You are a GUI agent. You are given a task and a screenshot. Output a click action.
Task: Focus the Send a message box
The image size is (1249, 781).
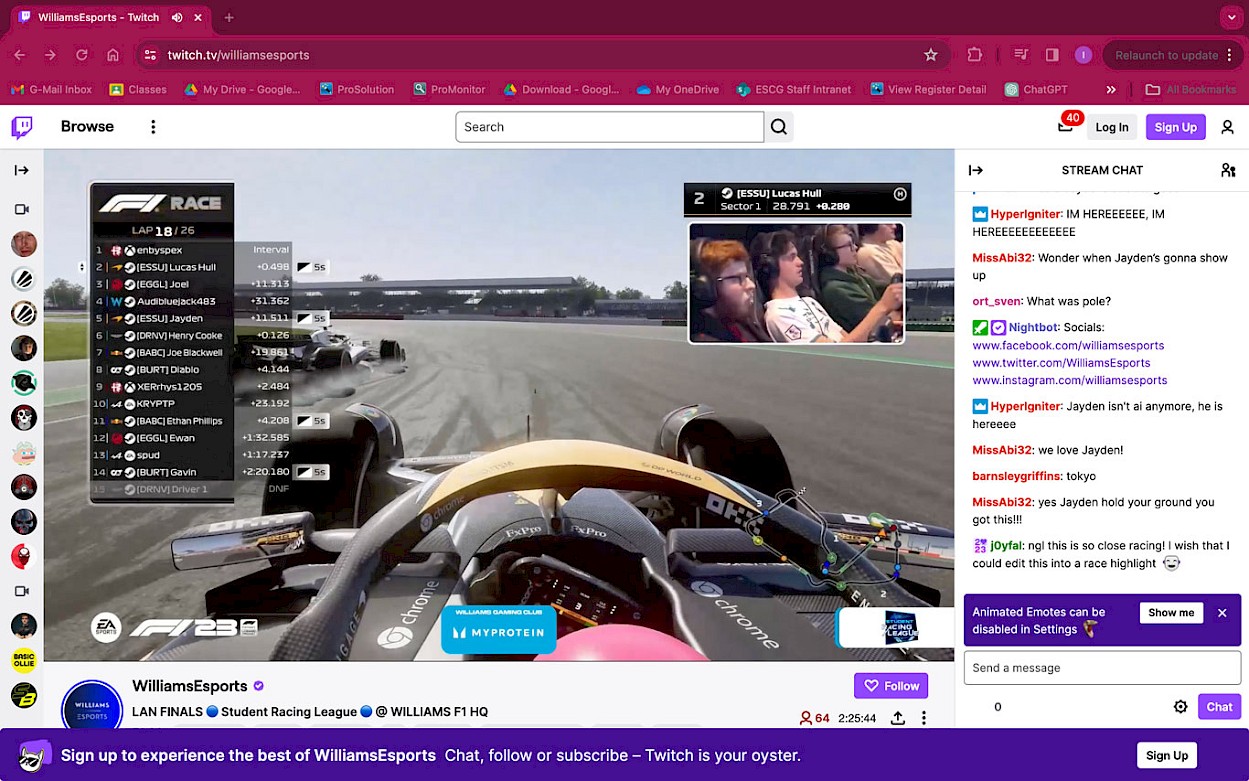tap(1102, 668)
